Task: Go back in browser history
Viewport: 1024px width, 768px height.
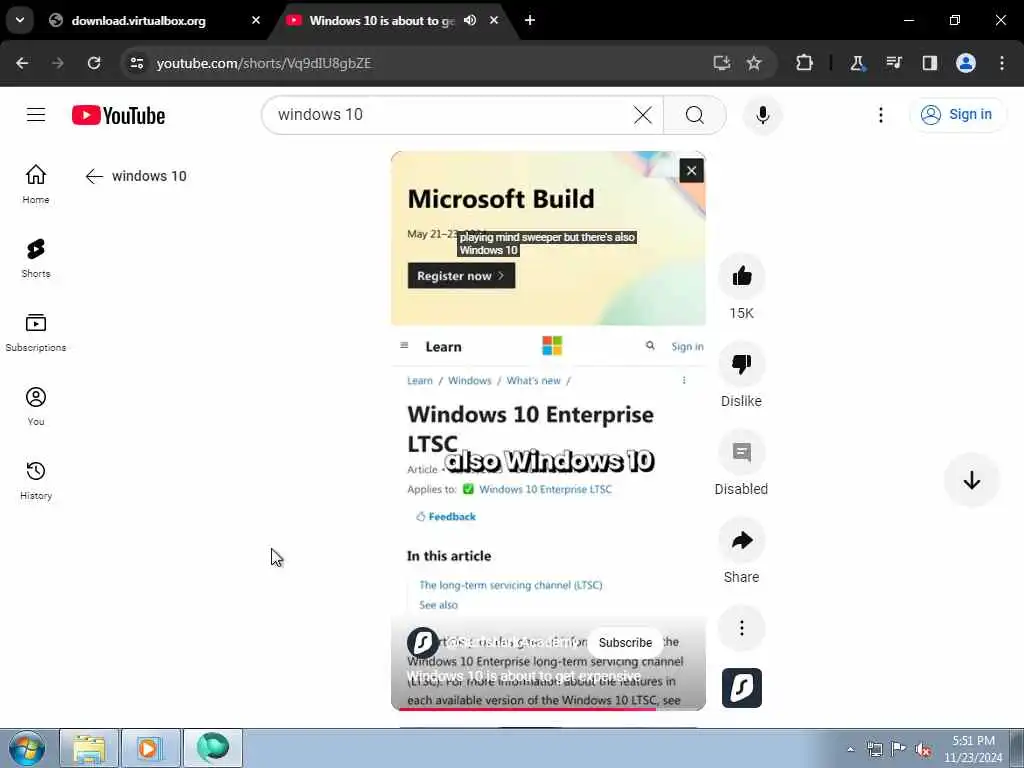Action: pos(22,63)
